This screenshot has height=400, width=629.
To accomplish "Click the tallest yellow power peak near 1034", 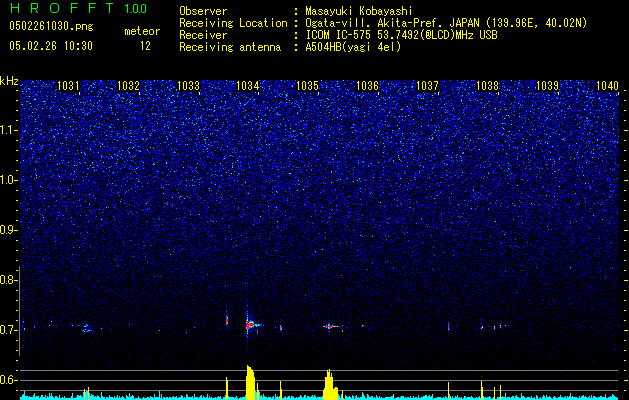I will (x=250, y=382).
